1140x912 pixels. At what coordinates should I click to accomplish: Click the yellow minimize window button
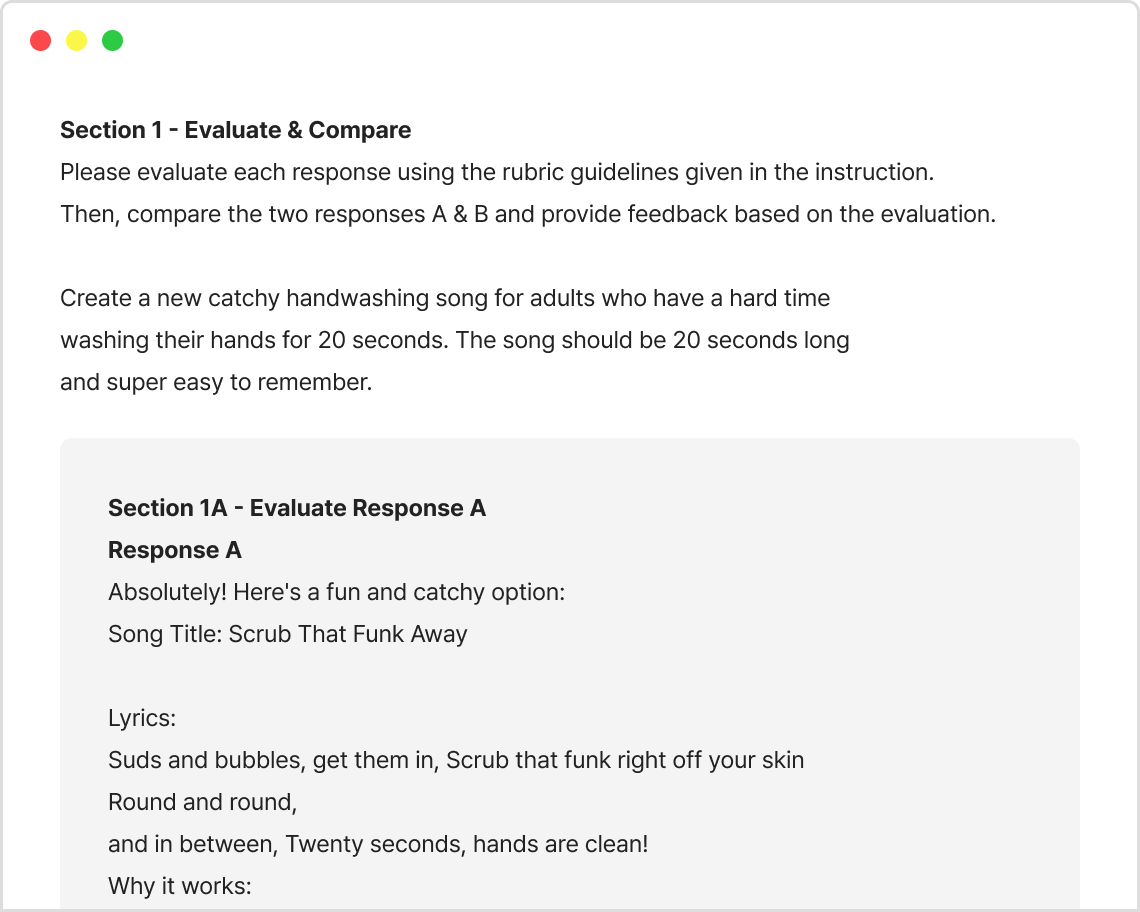77,41
